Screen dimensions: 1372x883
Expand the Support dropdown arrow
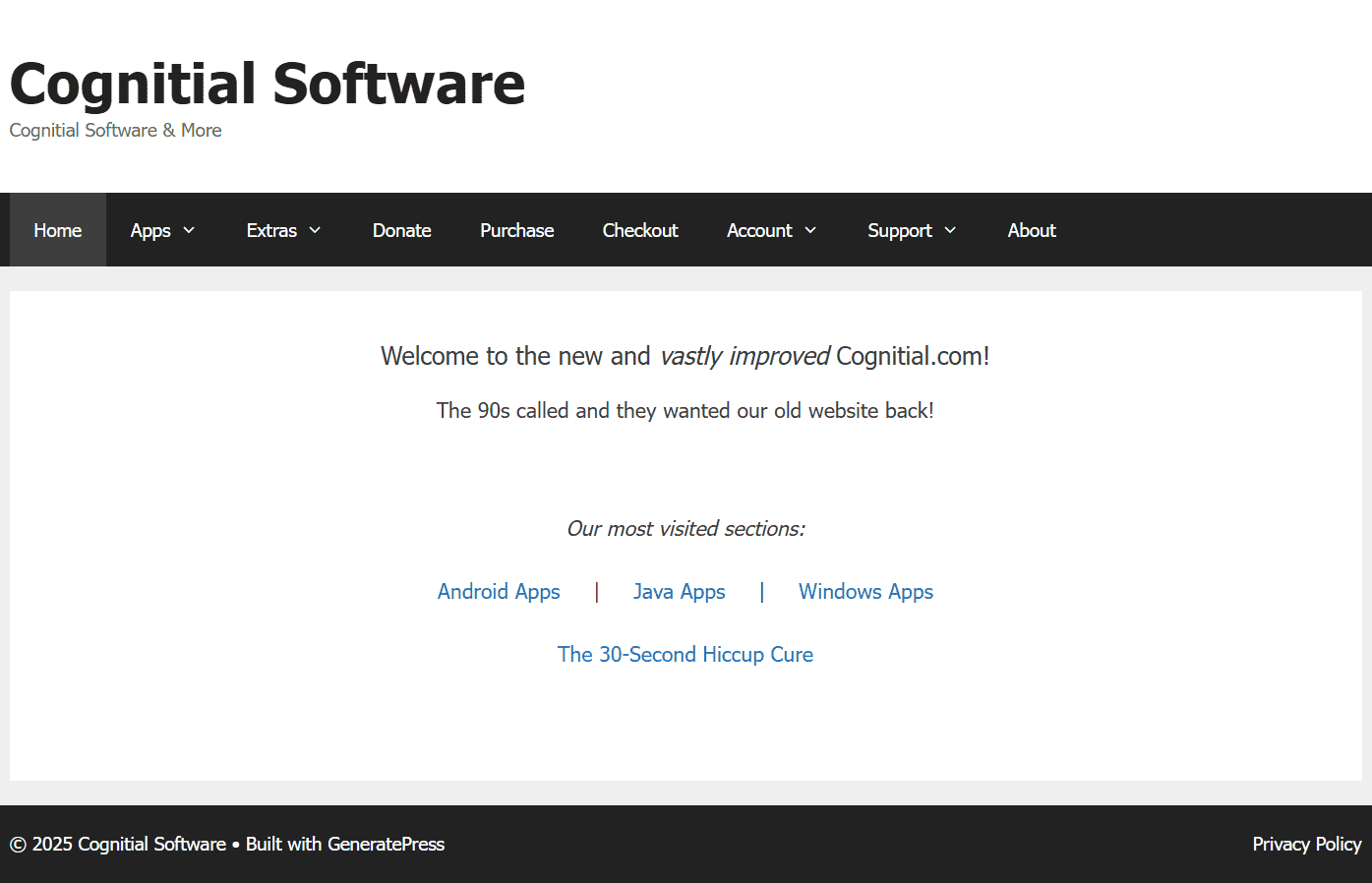click(x=951, y=230)
